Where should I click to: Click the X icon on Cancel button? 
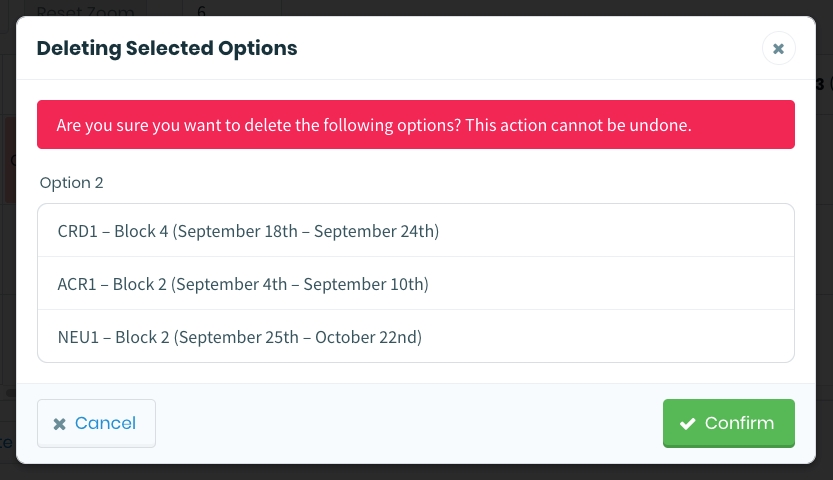60,424
